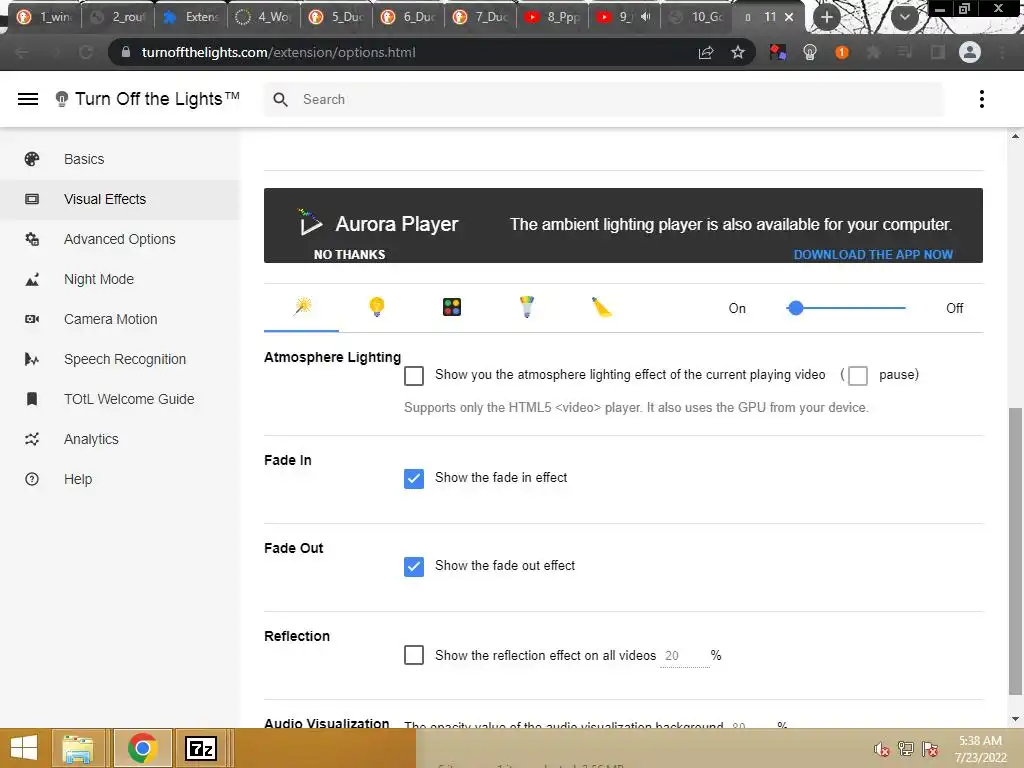
Task: Open the Windows Start button
Action: point(24,748)
